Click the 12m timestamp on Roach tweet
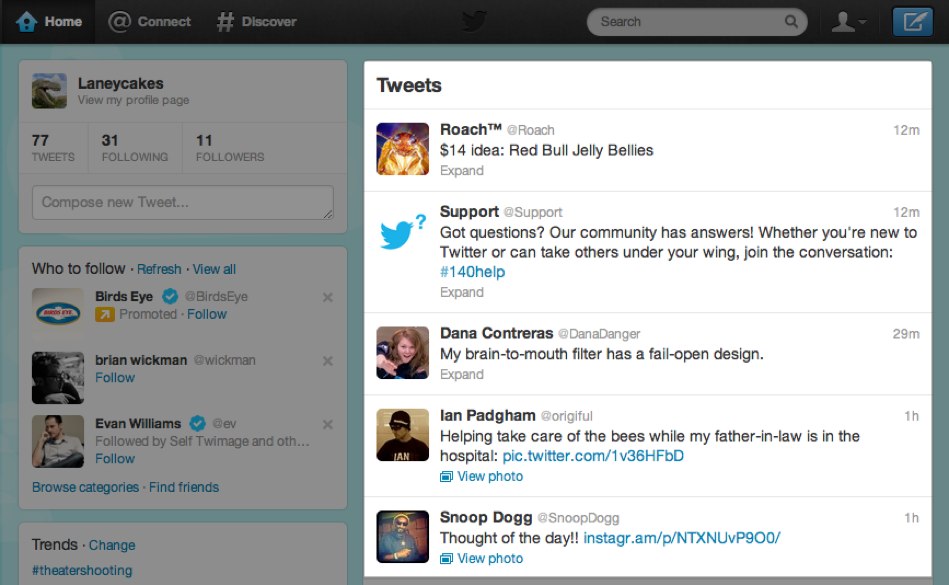This screenshot has width=949, height=585. pyautogui.click(x=907, y=130)
